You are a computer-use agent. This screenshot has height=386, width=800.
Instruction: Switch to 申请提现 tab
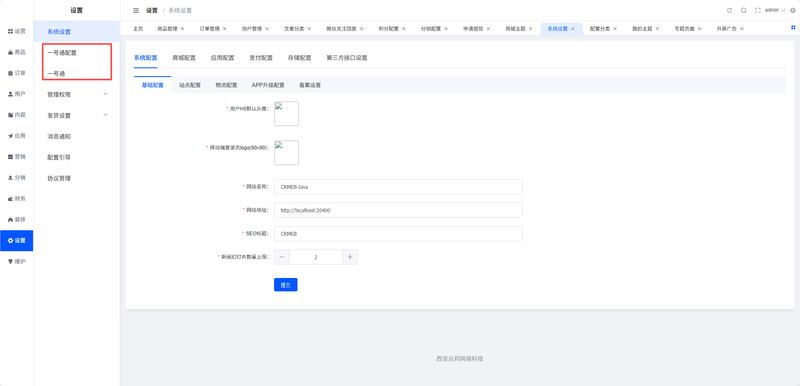coord(473,29)
